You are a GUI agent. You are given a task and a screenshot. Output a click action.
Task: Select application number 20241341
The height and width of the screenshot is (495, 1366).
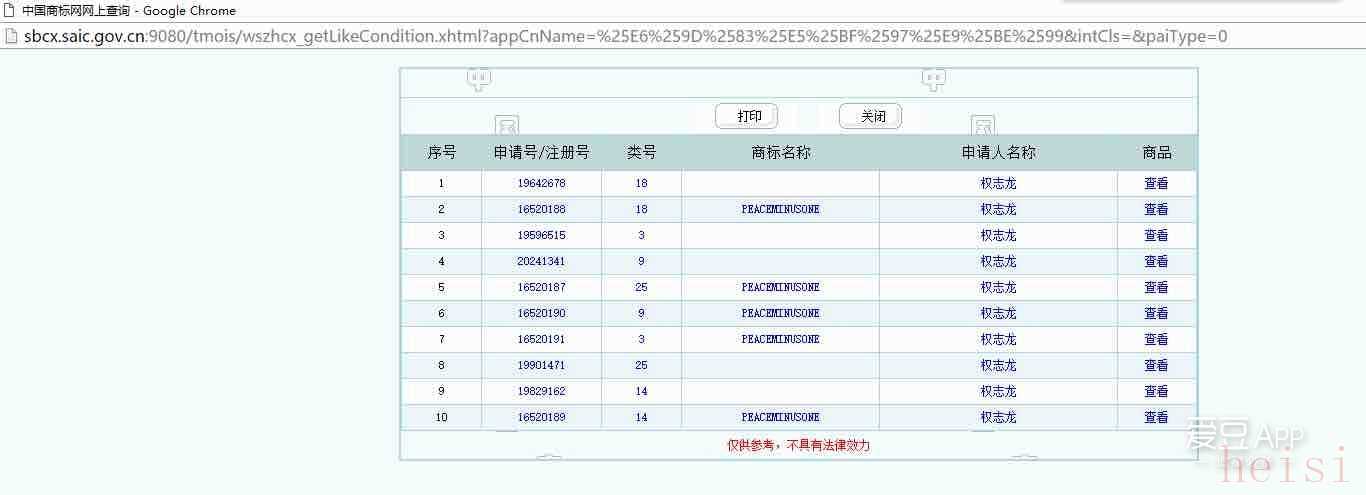[x=541, y=262]
